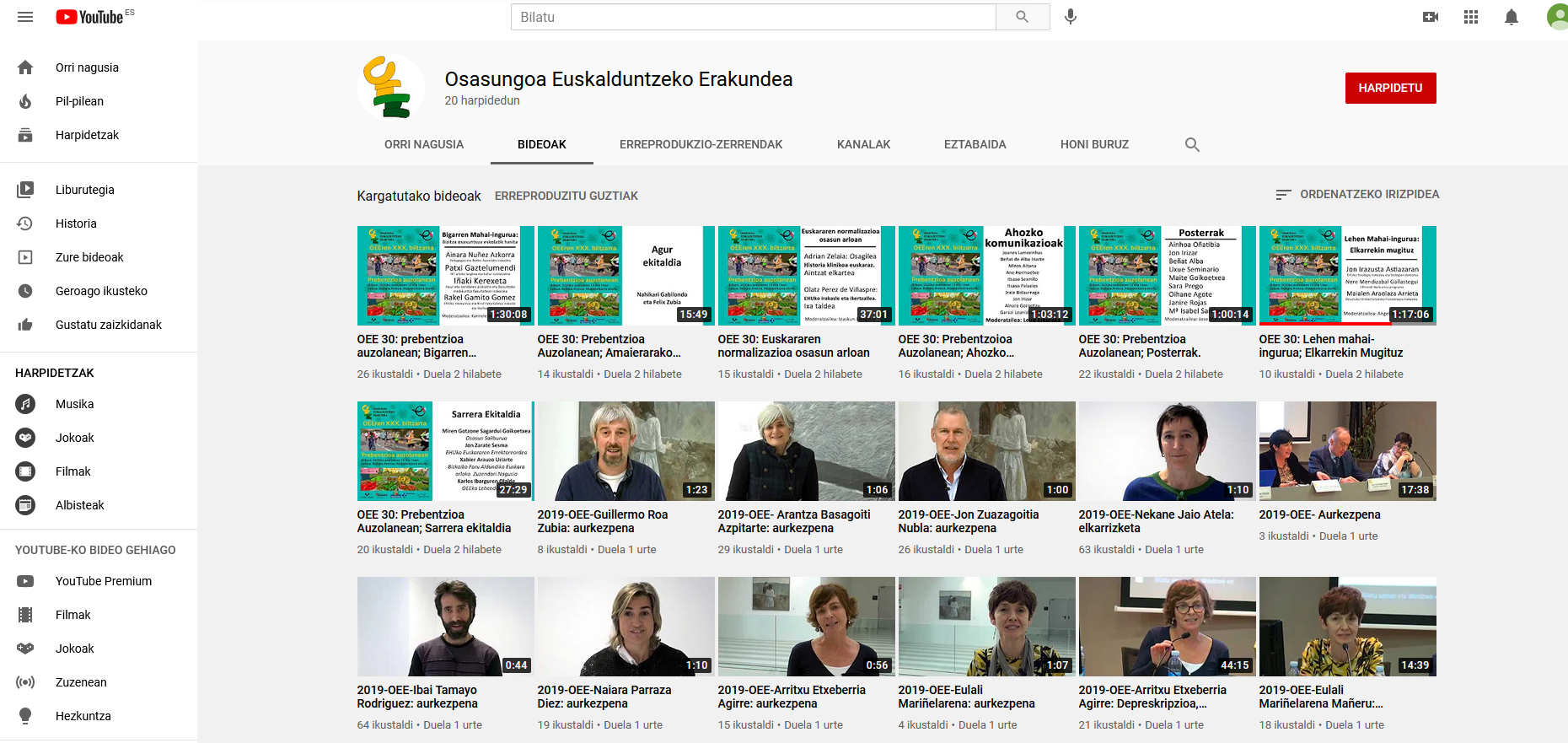Open Pil-pilean trending flame icon
This screenshot has width=1568, height=743.
(x=25, y=101)
